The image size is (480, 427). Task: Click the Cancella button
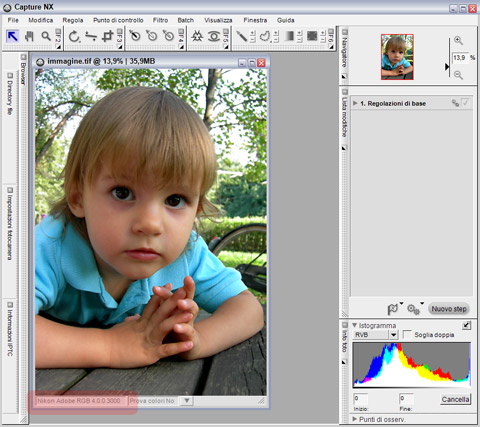[455, 399]
